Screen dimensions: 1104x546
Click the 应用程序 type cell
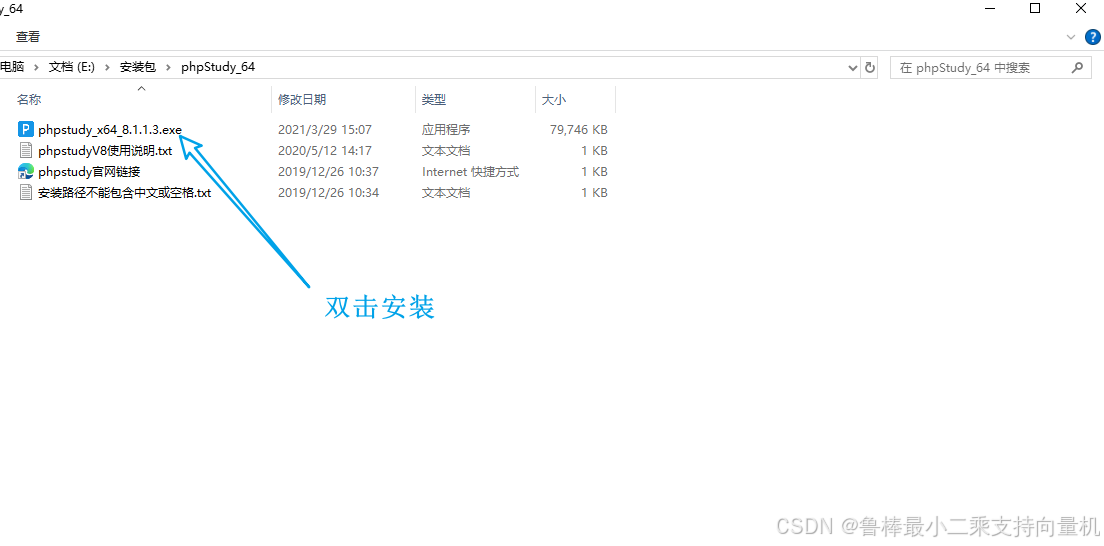(x=446, y=130)
